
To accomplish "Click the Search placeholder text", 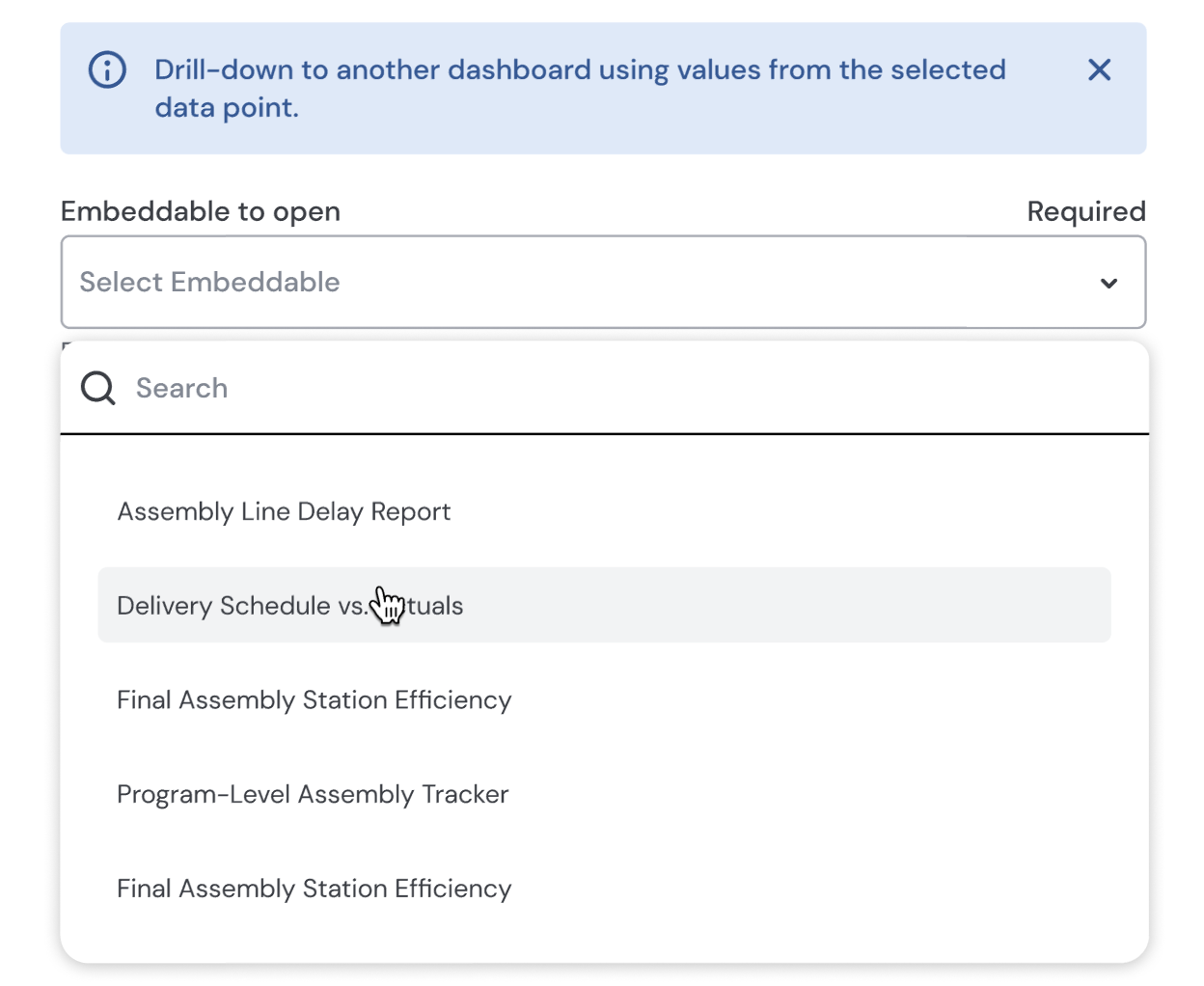I will pos(182,388).
